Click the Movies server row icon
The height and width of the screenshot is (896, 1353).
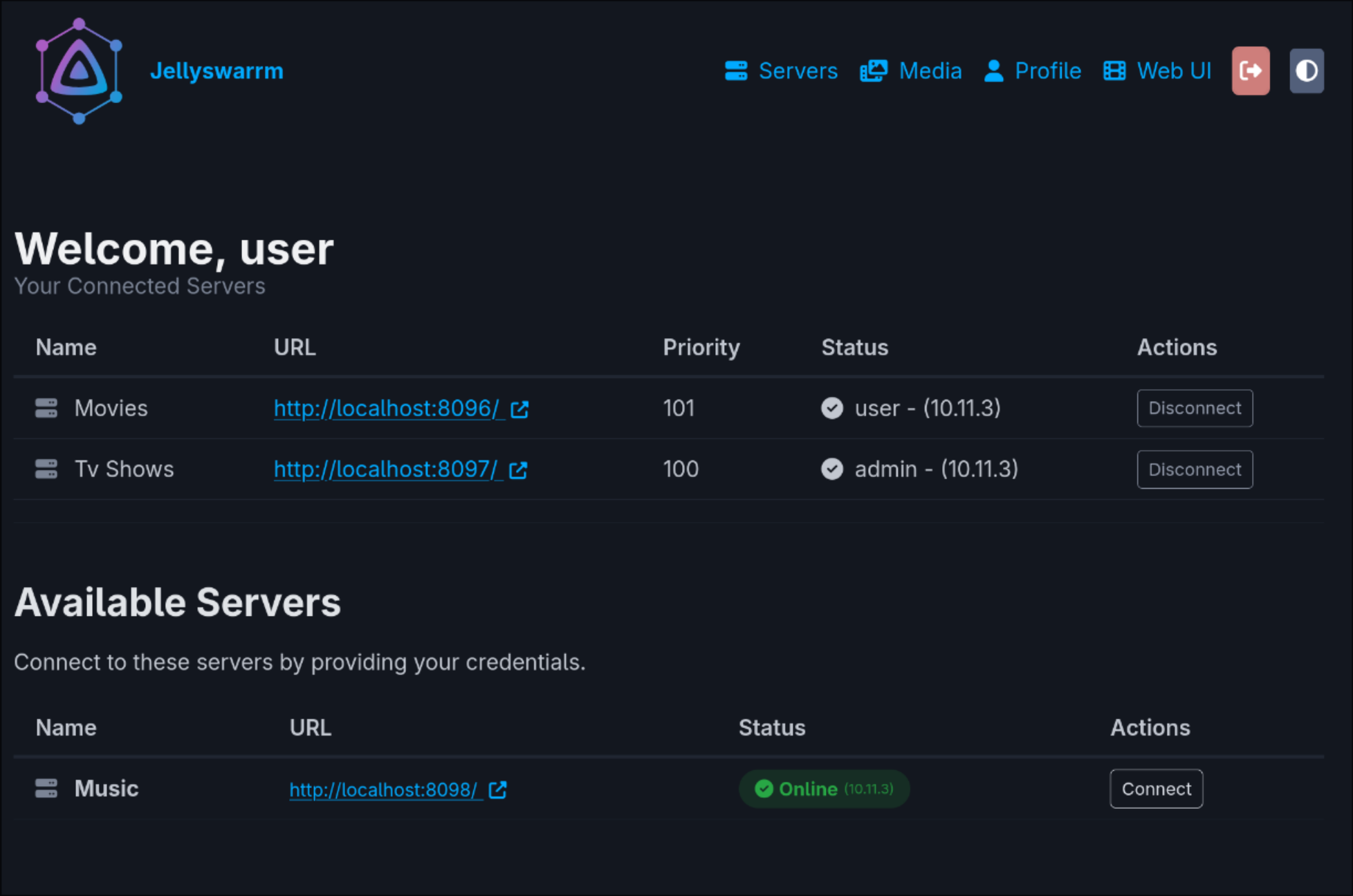[46, 408]
